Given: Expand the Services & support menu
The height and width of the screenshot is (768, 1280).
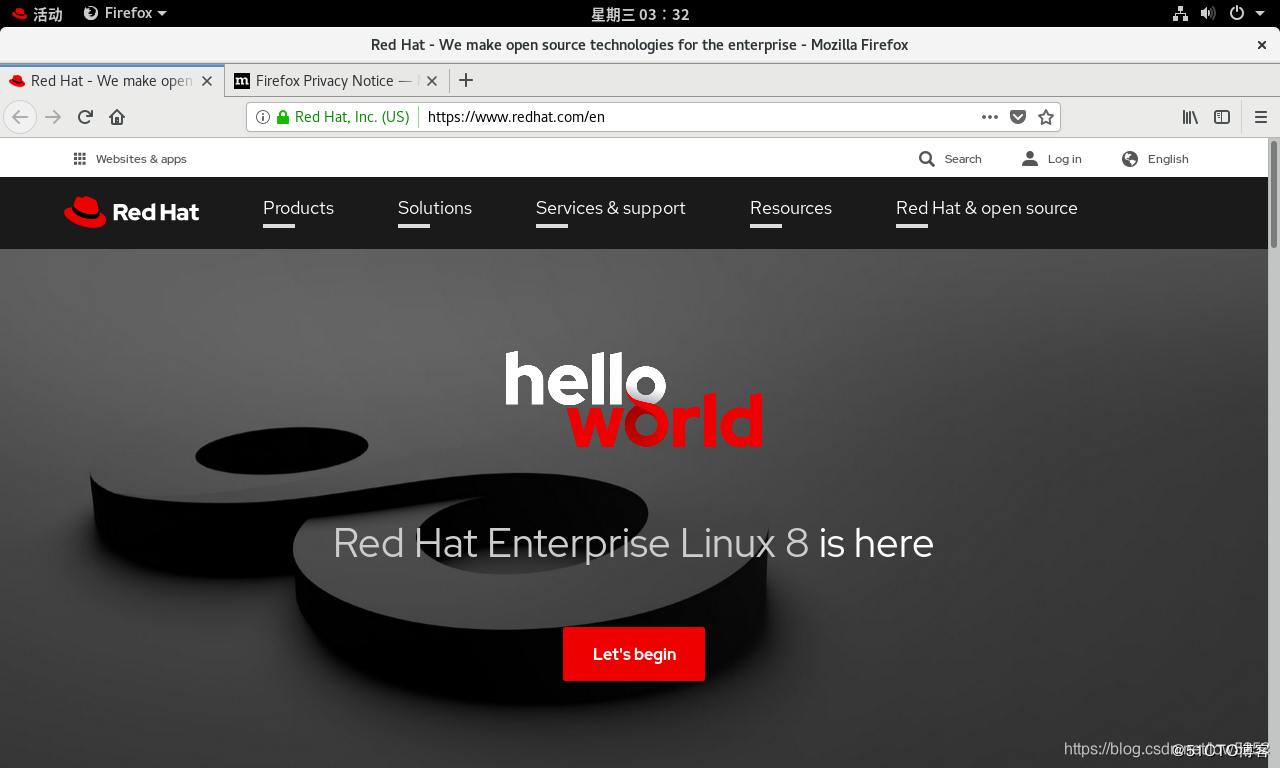Looking at the screenshot, I should click(x=611, y=208).
